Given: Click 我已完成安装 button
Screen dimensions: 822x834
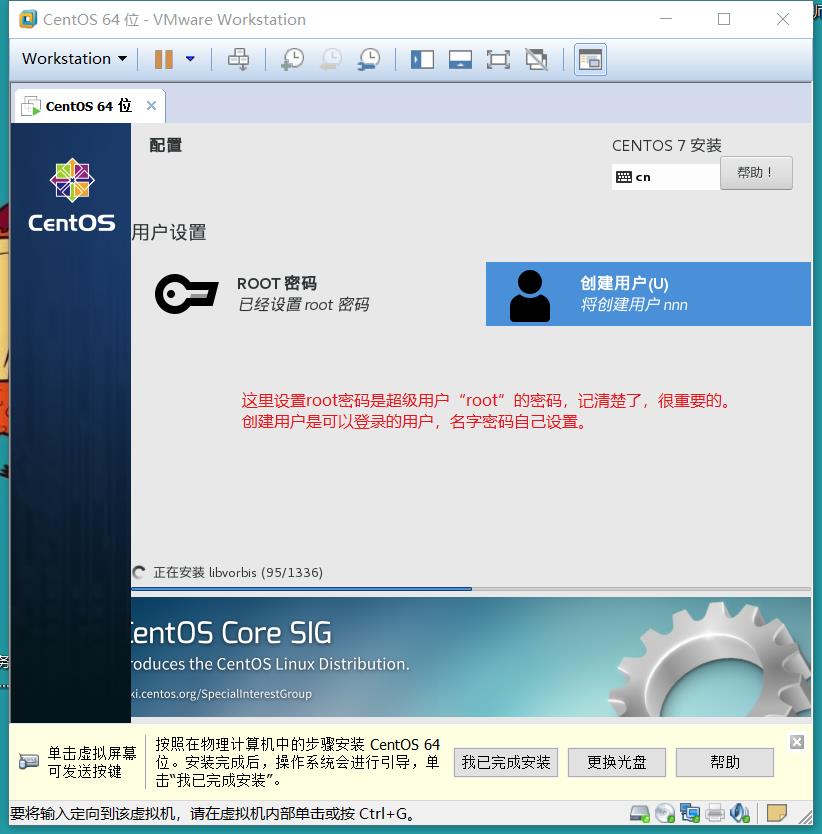Looking at the screenshot, I should (505, 763).
